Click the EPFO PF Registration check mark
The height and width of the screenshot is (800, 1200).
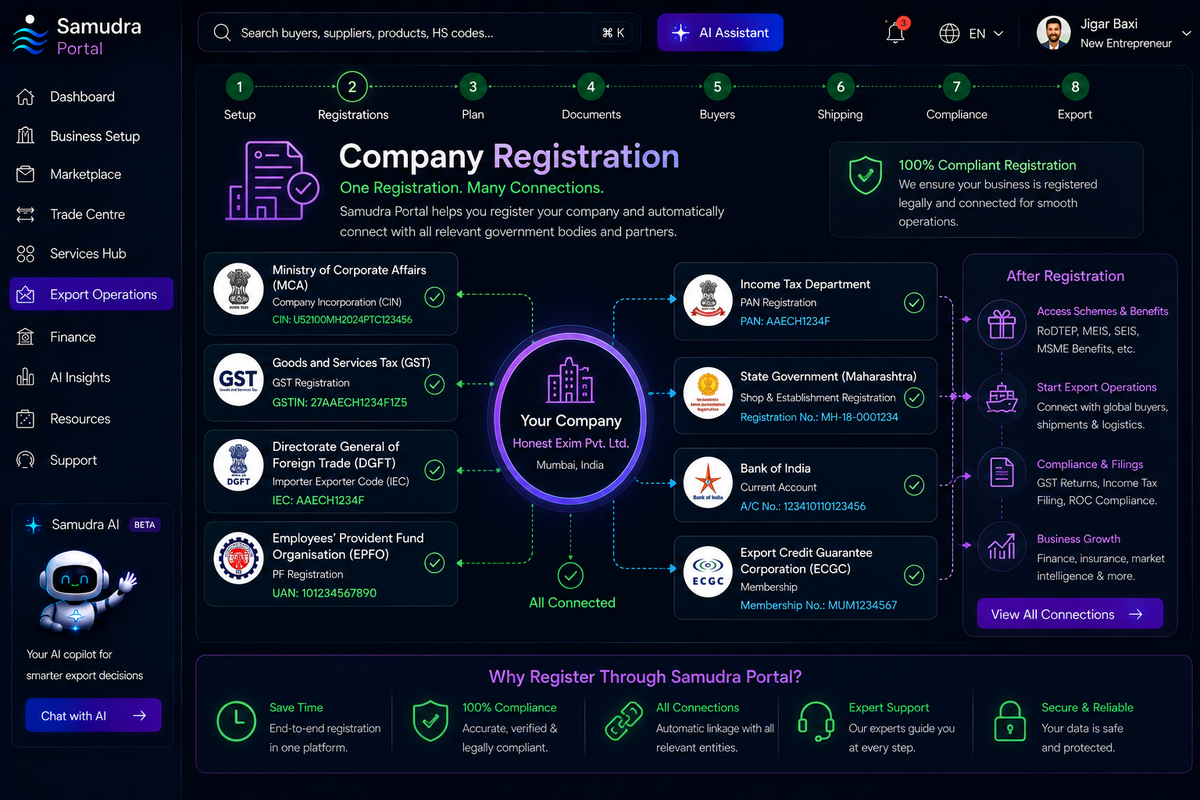pyautogui.click(x=434, y=563)
